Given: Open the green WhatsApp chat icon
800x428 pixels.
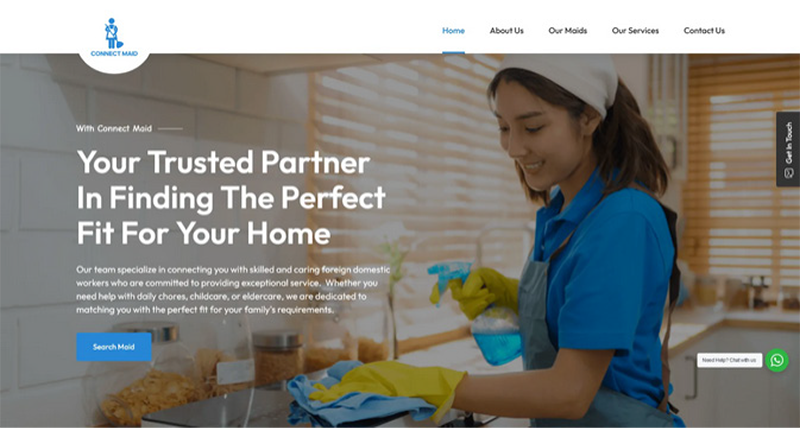Looking at the screenshot, I should point(777,360).
